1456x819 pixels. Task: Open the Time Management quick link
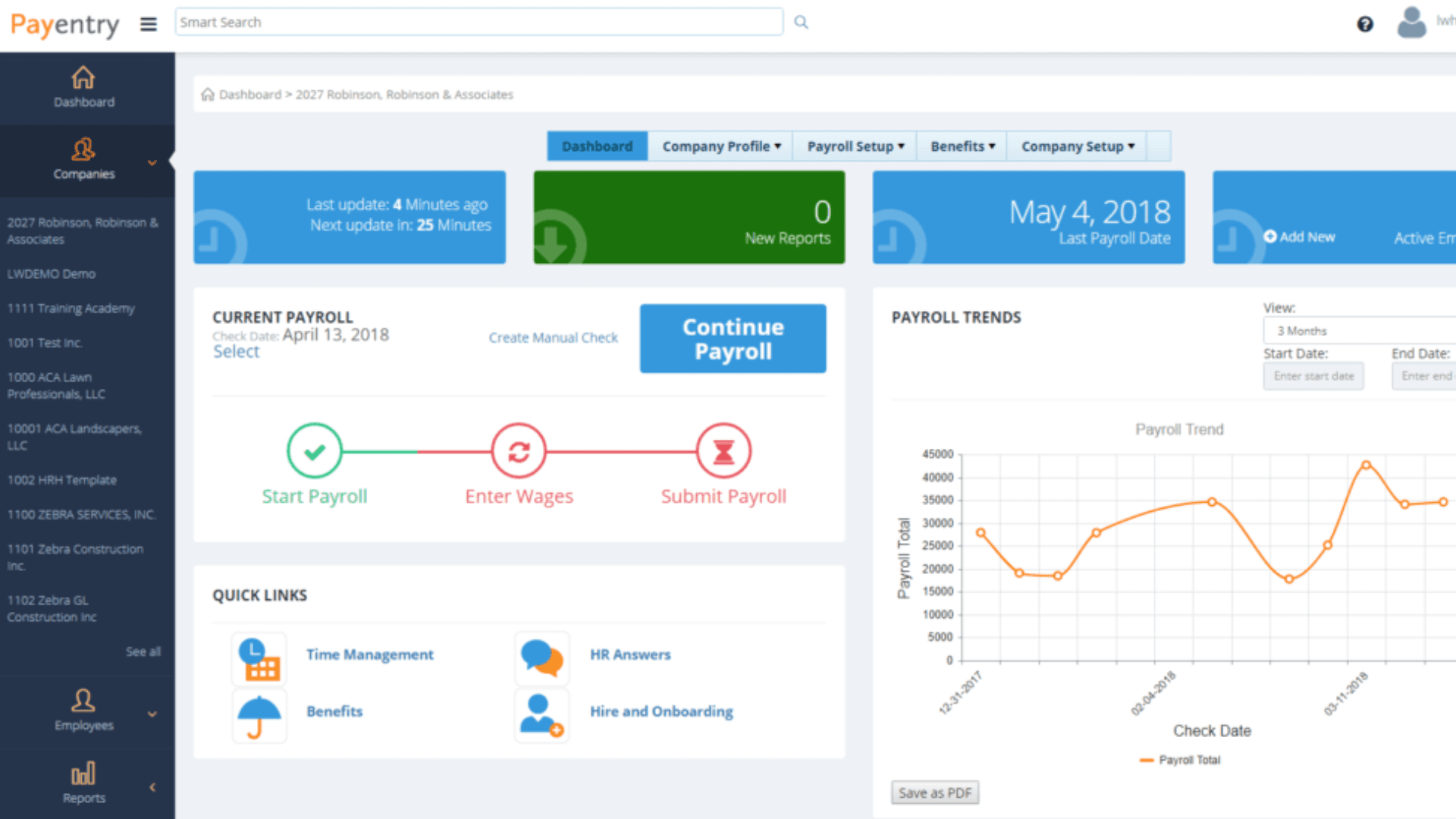pos(370,654)
